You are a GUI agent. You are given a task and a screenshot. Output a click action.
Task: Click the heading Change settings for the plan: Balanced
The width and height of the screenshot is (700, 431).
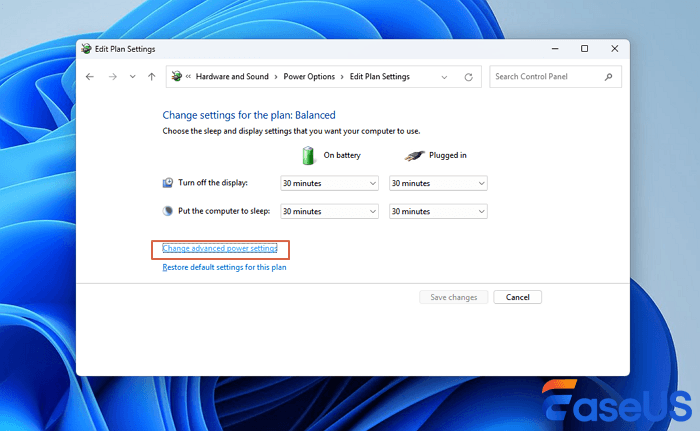[249, 115]
